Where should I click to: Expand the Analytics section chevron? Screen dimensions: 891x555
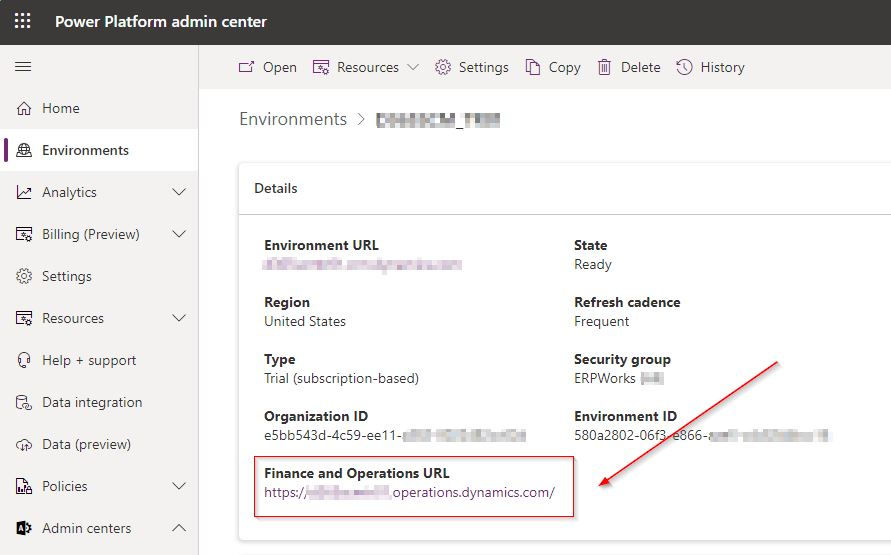pos(179,192)
